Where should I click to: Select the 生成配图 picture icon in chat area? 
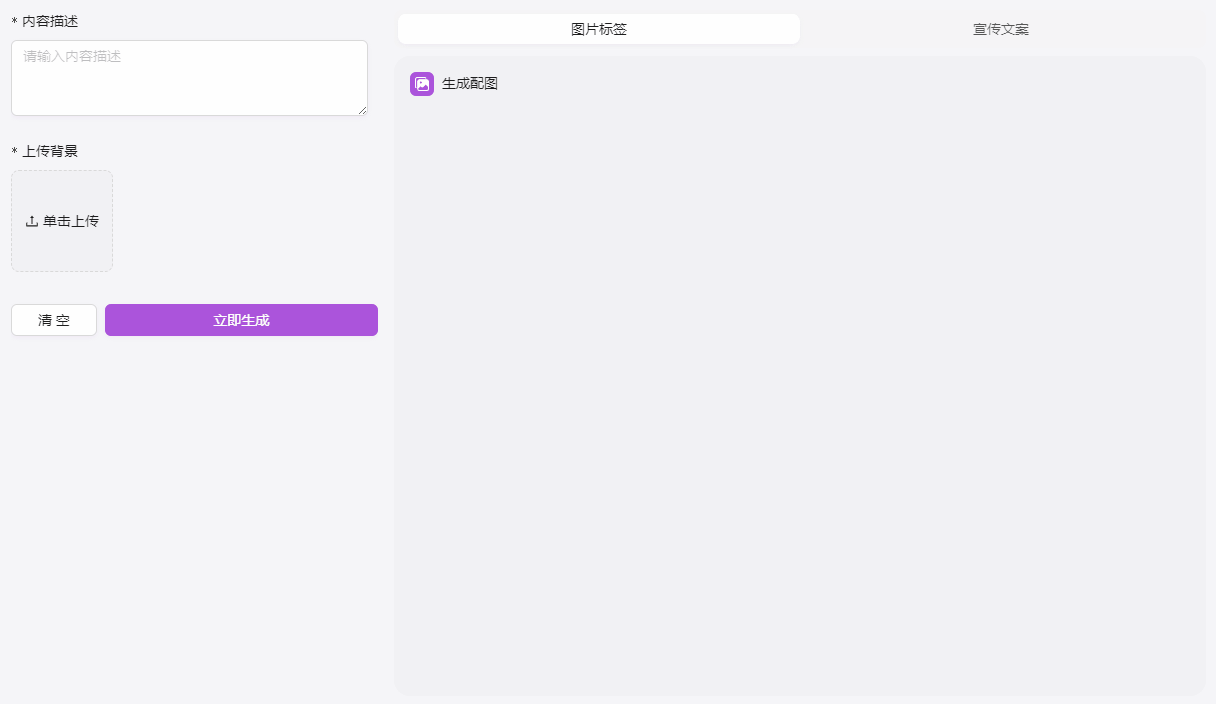click(421, 84)
